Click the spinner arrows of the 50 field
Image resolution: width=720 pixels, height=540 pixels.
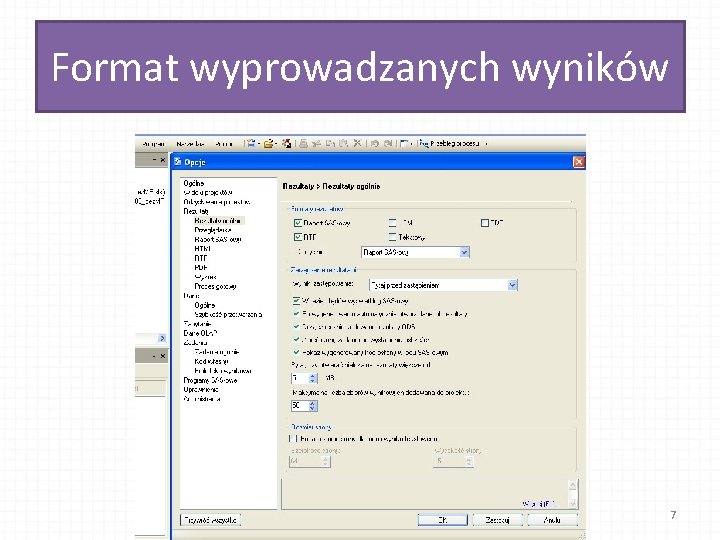pyautogui.click(x=313, y=406)
